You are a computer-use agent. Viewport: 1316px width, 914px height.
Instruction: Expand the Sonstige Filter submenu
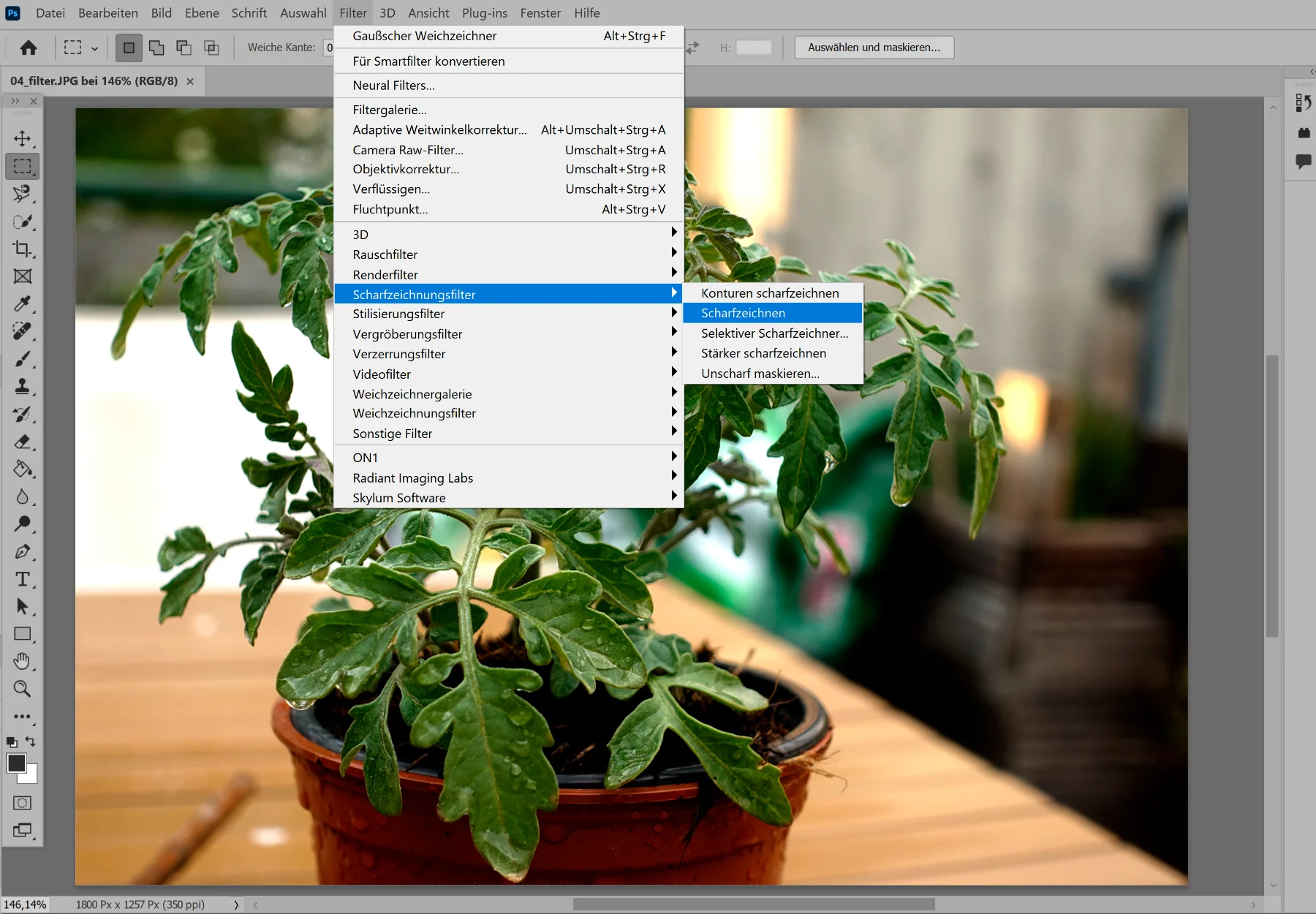tap(509, 434)
